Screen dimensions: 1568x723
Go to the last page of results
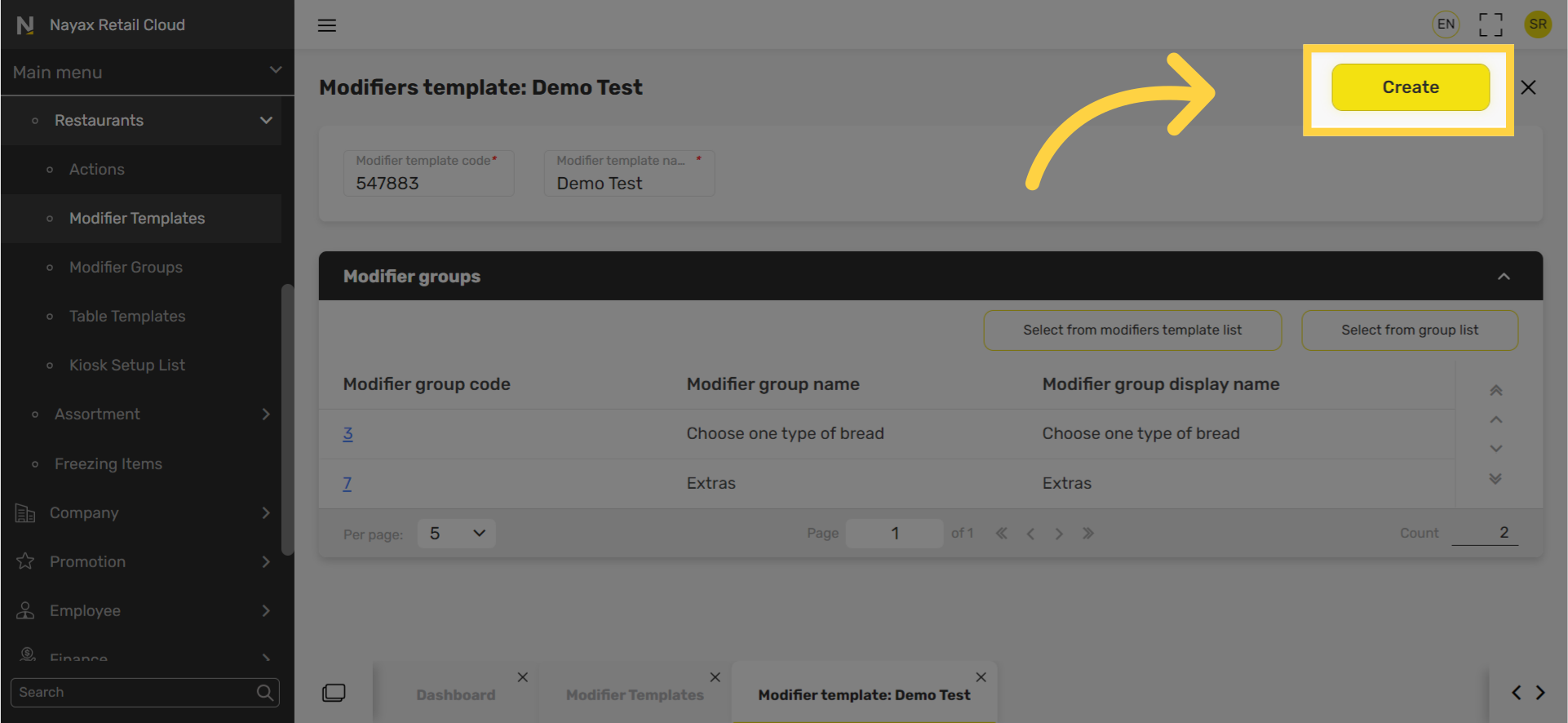click(x=1087, y=534)
